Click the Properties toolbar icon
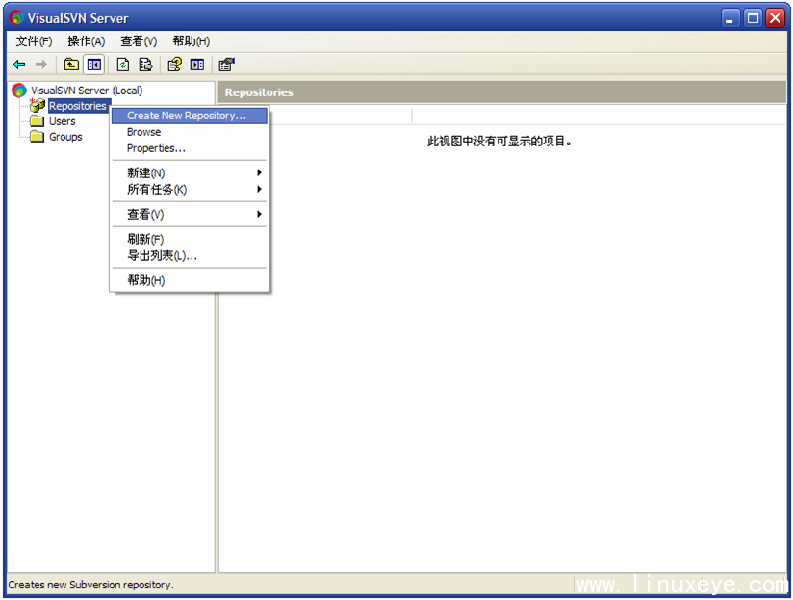This screenshot has height=600, width=793. [x=226, y=64]
